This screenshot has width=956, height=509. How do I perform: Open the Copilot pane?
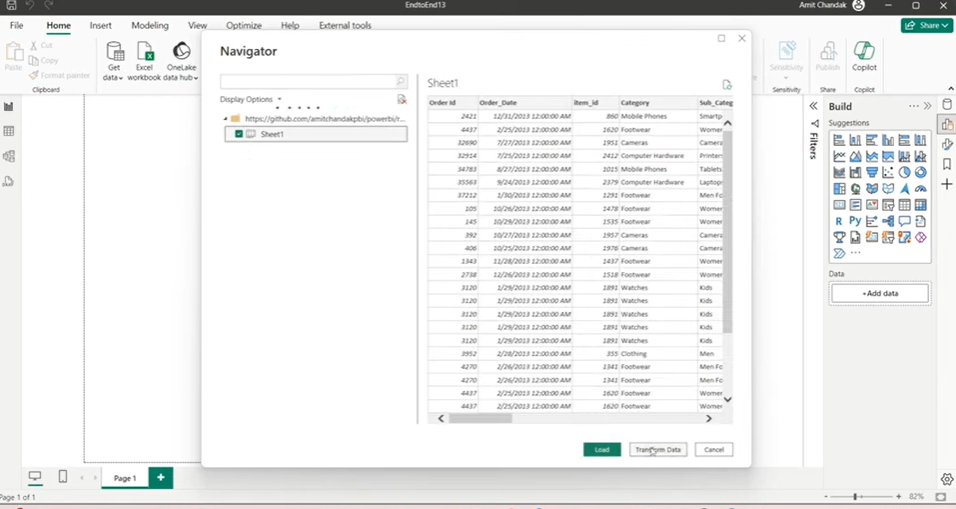click(864, 56)
